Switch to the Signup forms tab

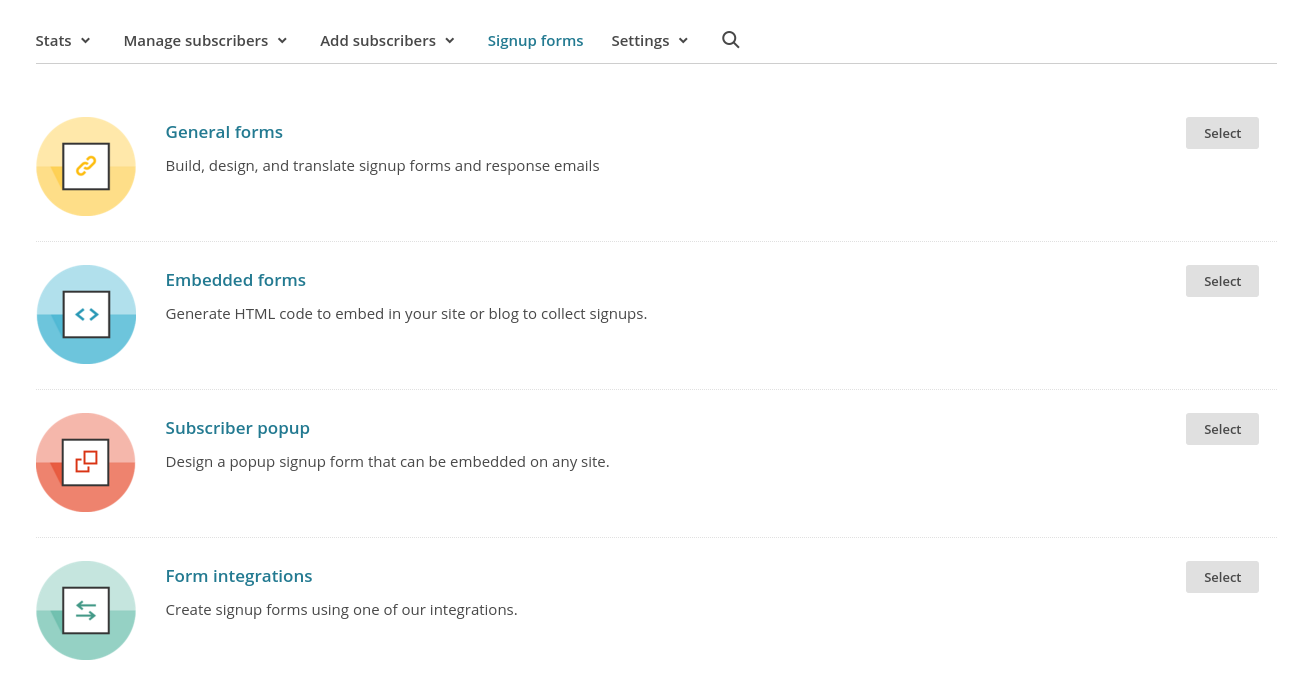[x=535, y=40]
